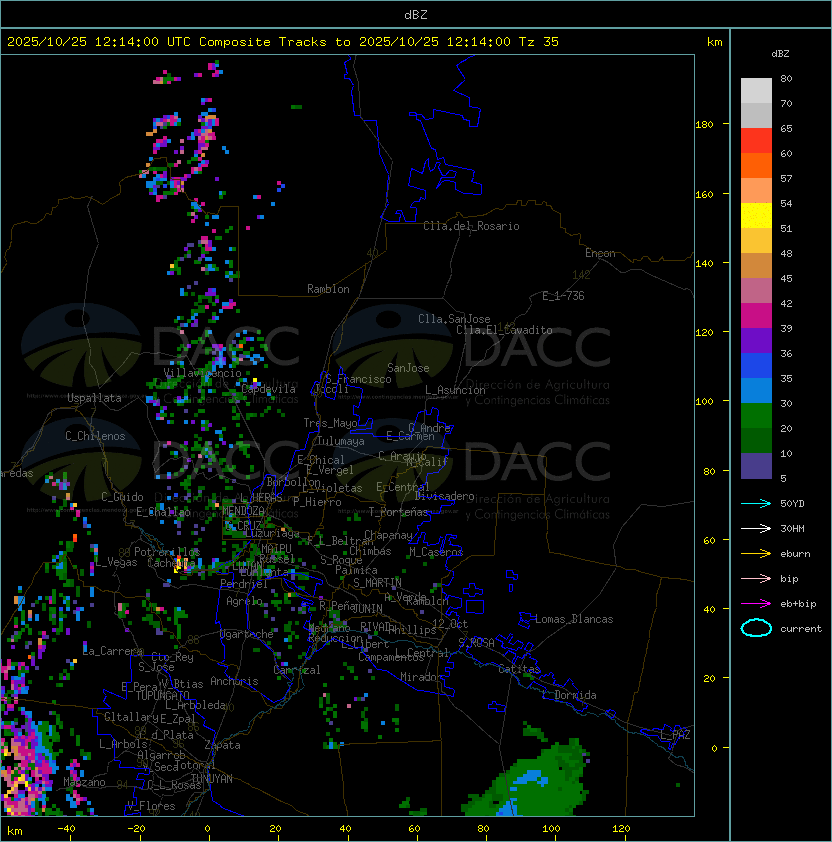Click the 'L_Dormida' map label

(x=569, y=695)
